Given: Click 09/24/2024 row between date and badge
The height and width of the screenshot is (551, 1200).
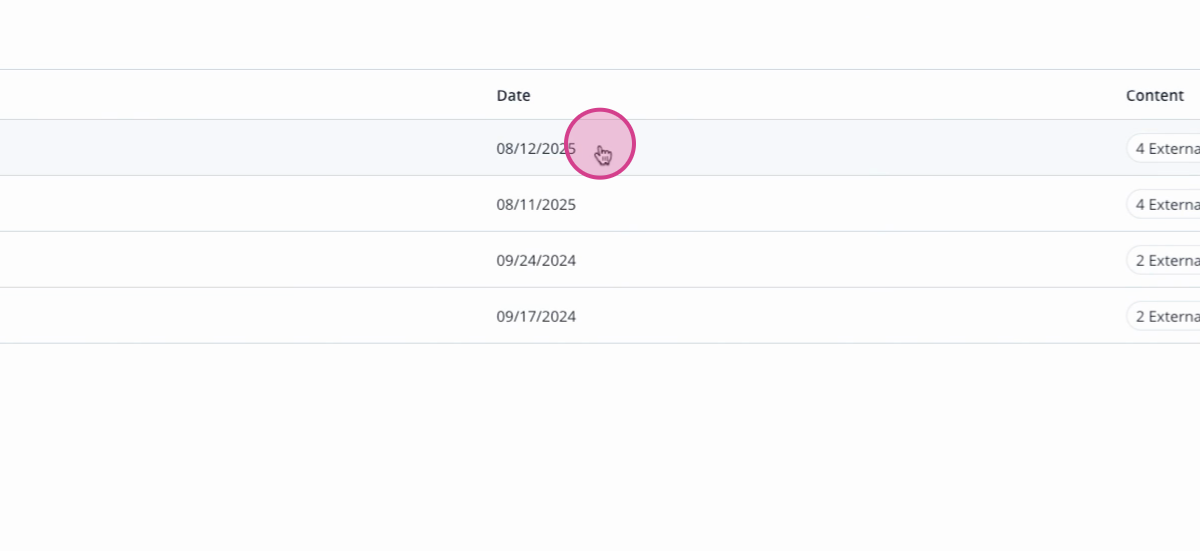Looking at the screenshot, I should 850,260.
